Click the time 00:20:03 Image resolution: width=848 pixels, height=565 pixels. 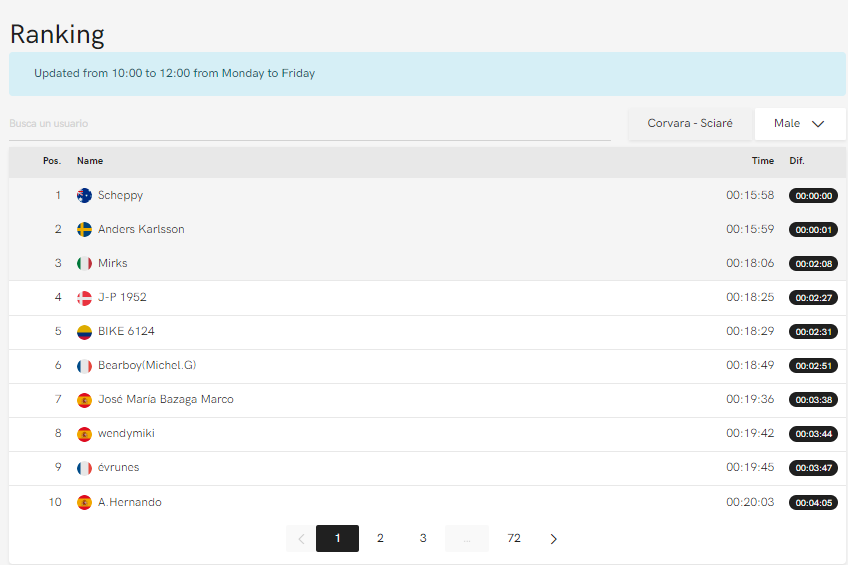pos(750,502)
